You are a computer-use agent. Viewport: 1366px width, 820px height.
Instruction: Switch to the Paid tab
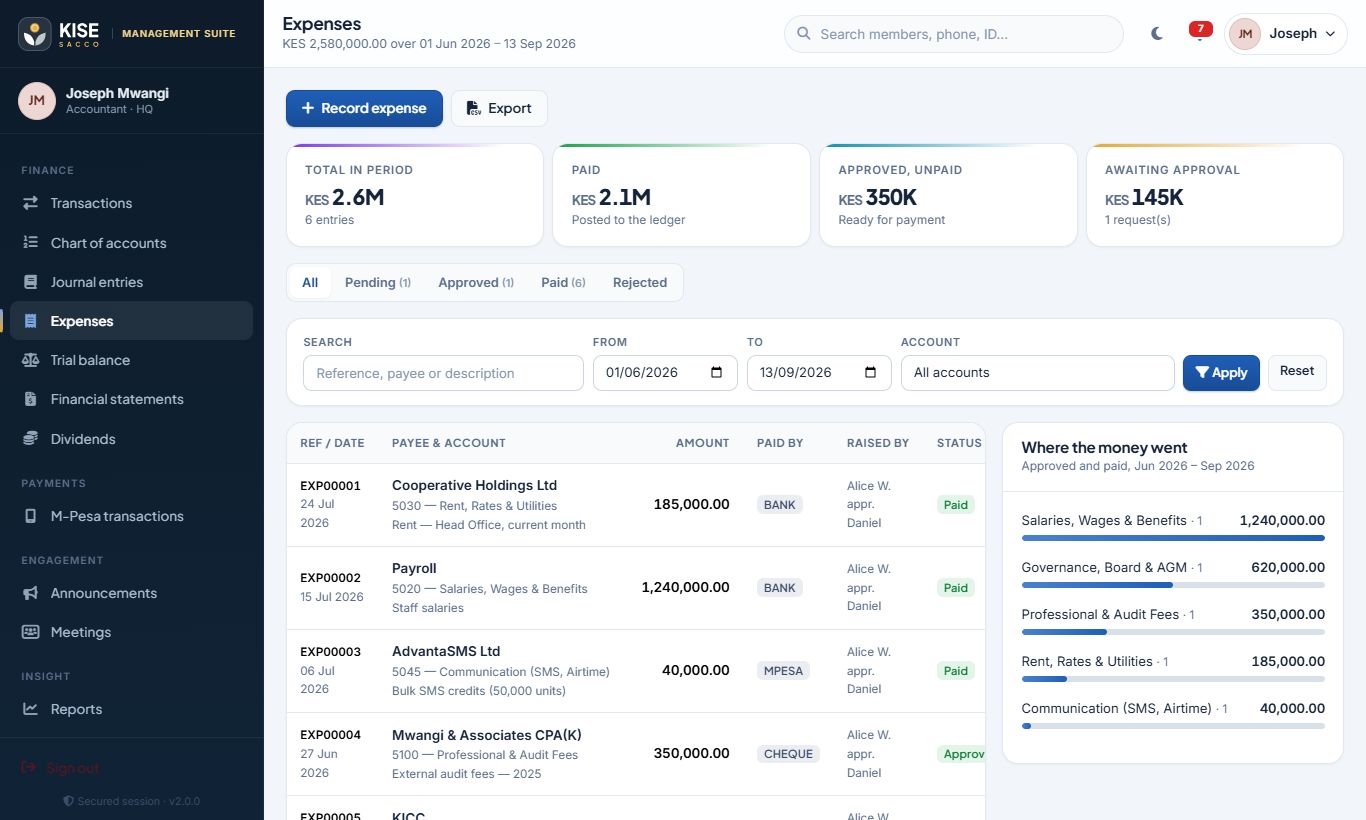(x=563, y=282)
